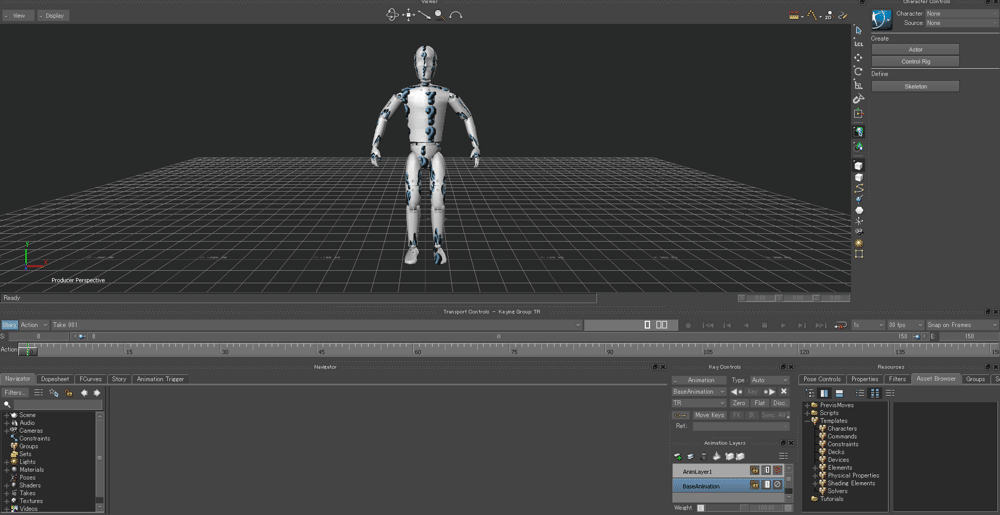The image size is (1000, 515).
Task: Click the 2D magnet icon above viewer
Action: point(828,15)
